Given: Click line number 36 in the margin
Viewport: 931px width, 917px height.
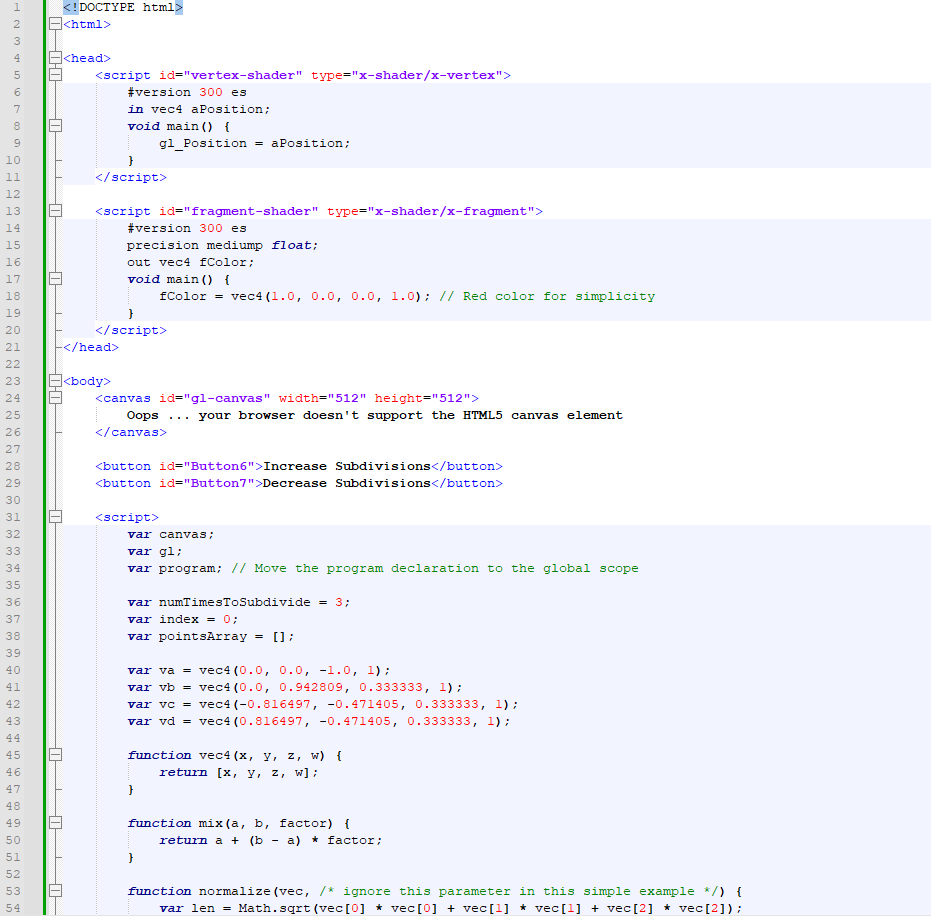Looking at the screenshot, I should (13, 602).
